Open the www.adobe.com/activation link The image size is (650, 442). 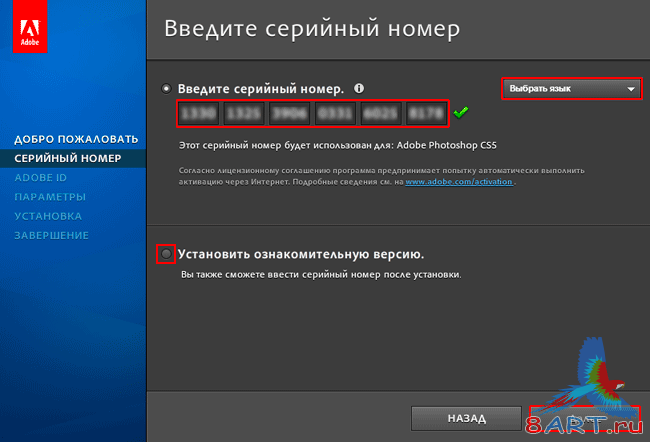(459, 182)
